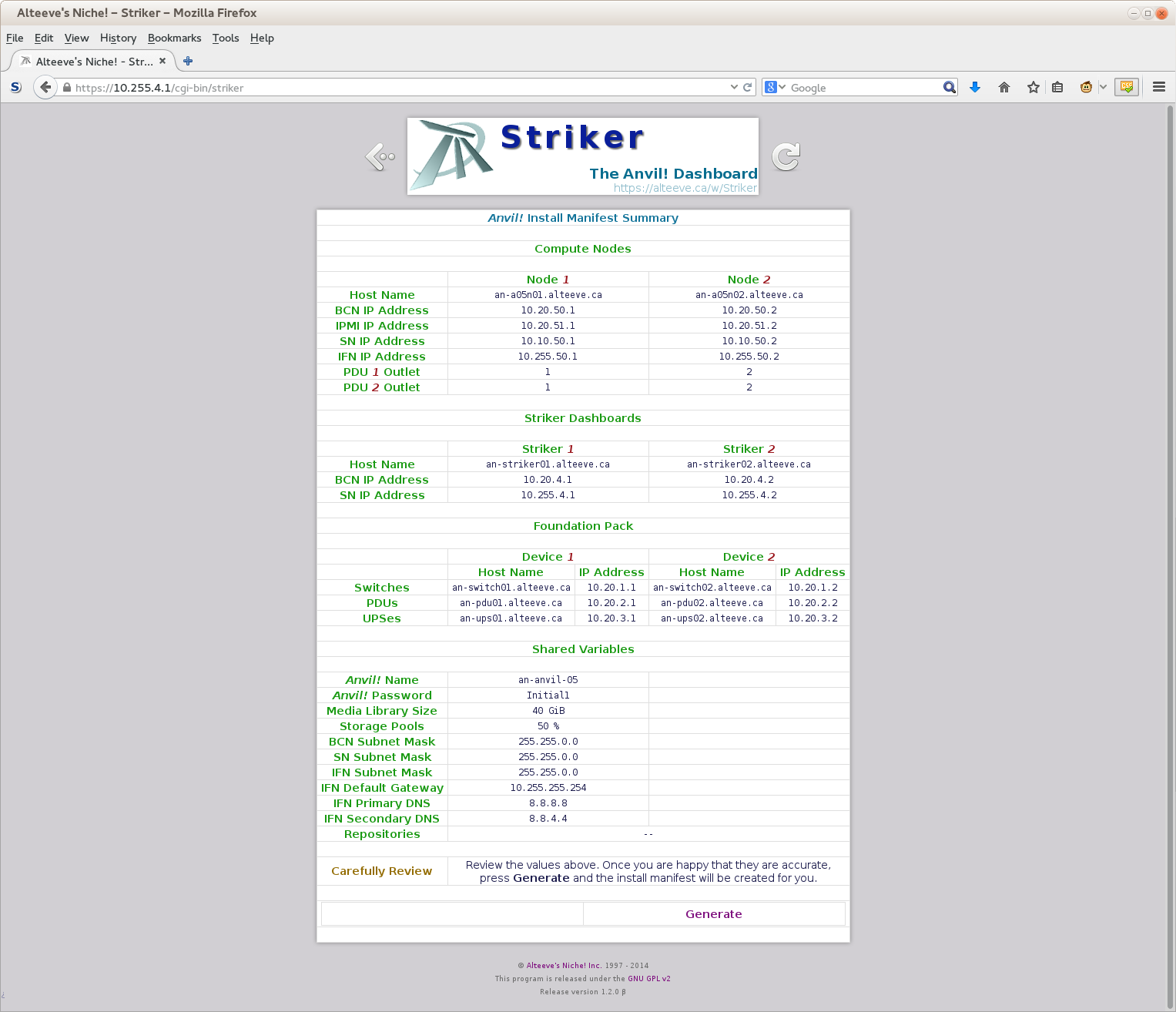Show the bookmarks list icon

click(1057, 88)
